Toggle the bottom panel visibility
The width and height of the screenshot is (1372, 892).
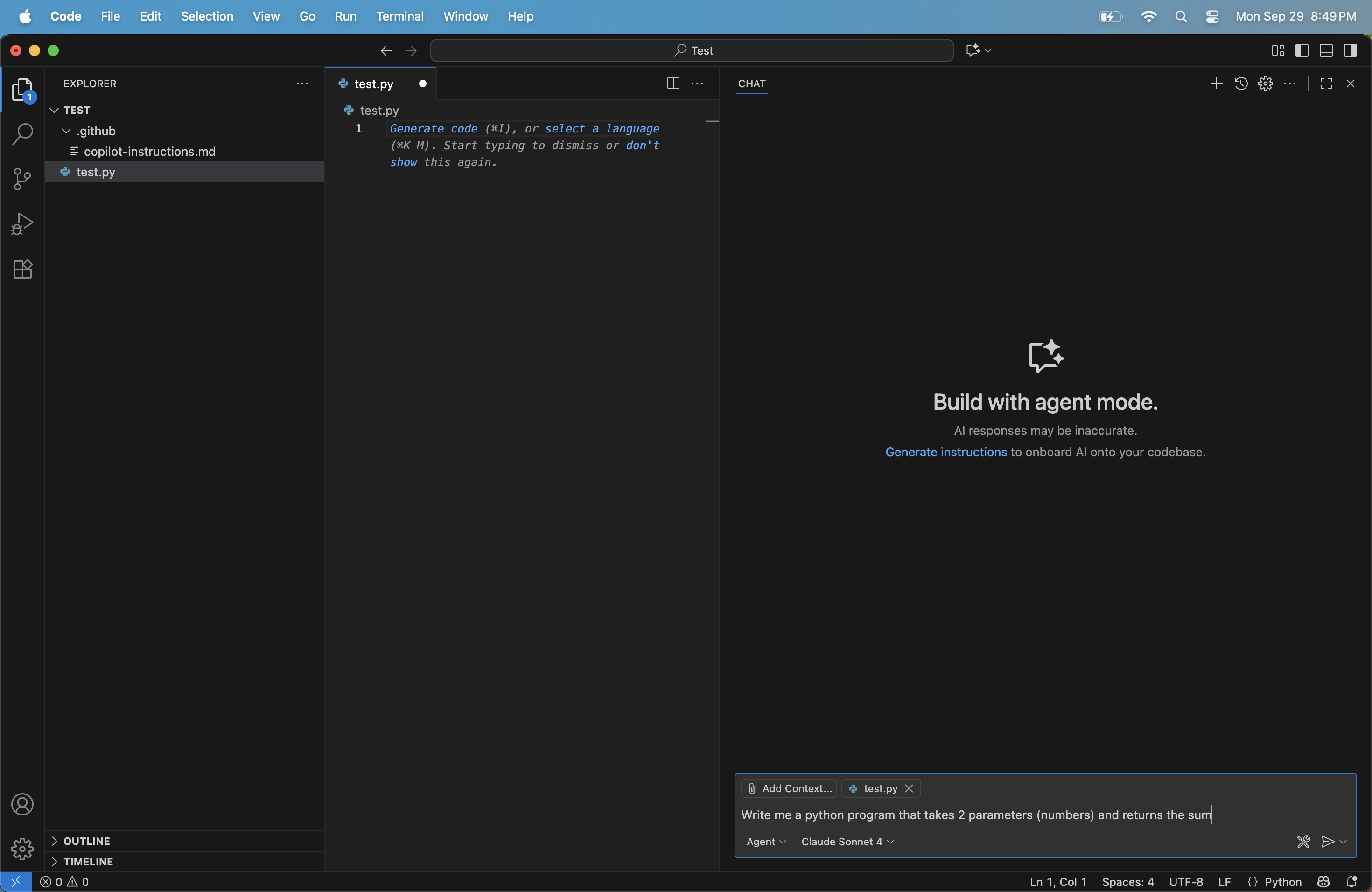[x=1326, y=51]
